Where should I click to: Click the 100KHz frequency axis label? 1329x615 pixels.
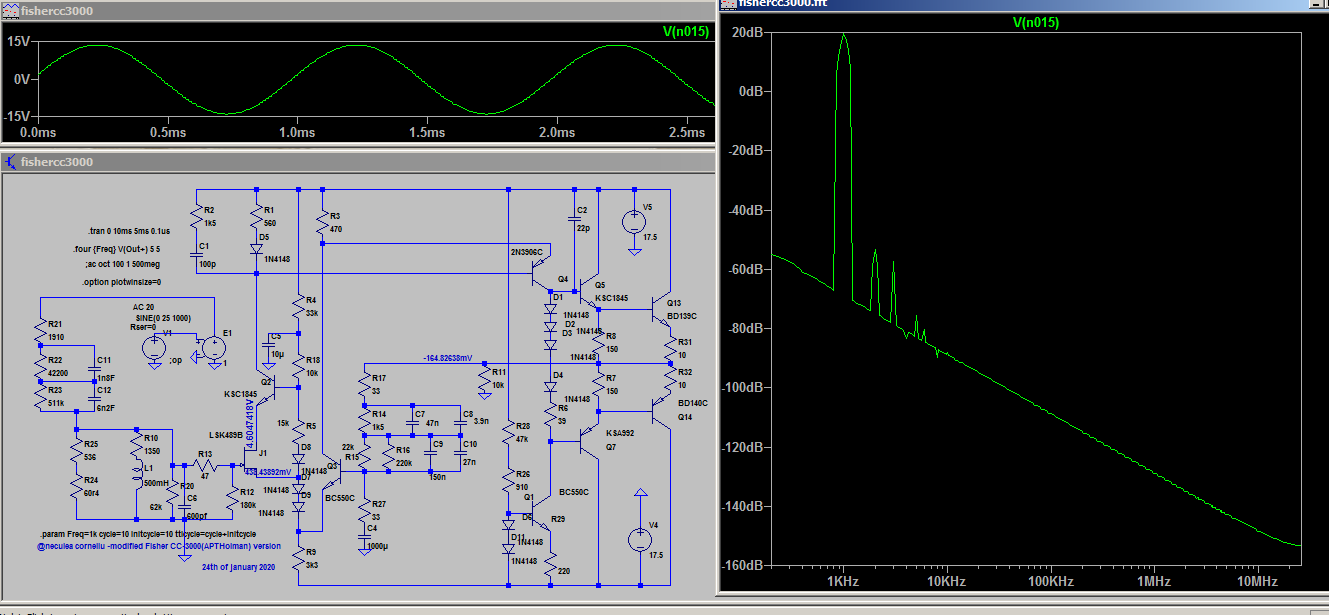coord(1049,581)
